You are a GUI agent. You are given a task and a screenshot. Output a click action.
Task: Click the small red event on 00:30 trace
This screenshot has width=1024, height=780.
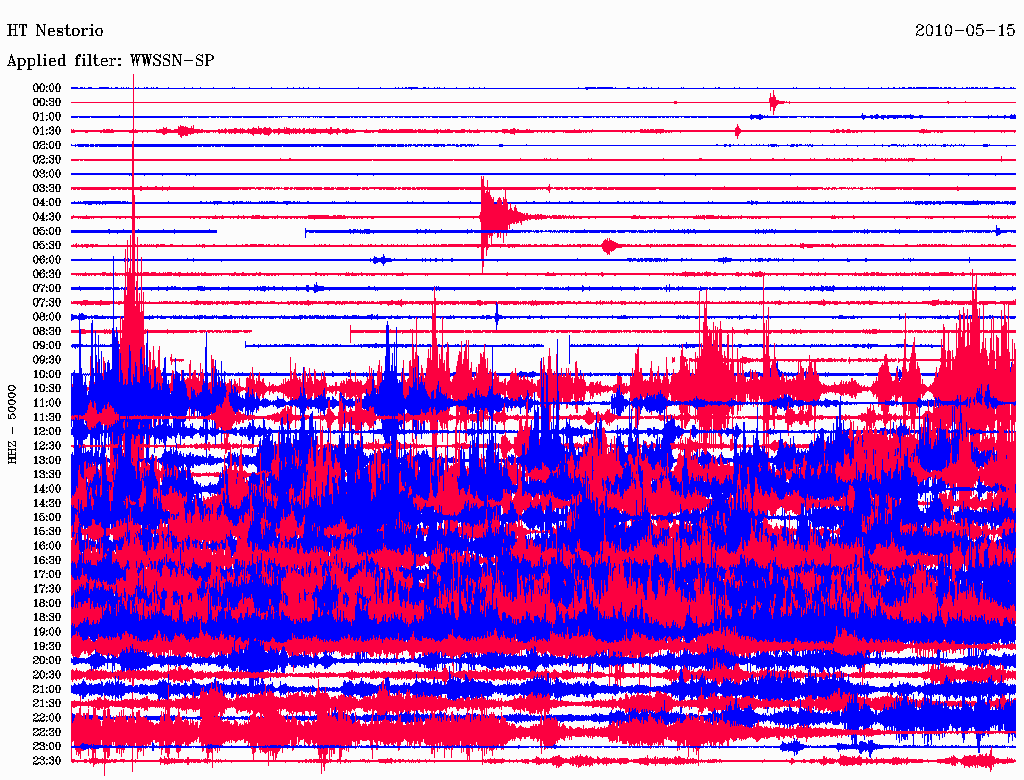click(773, 102)
